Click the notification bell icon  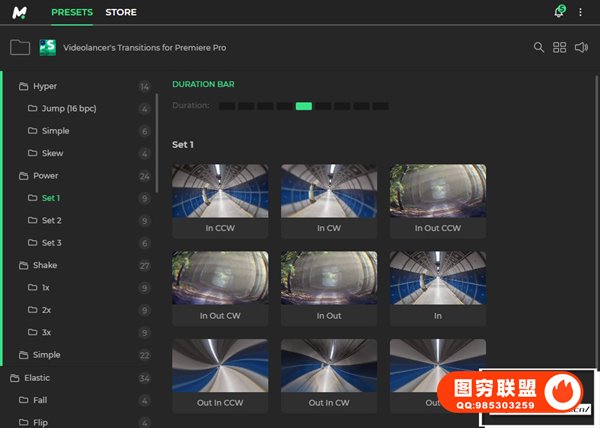point(558,12)
